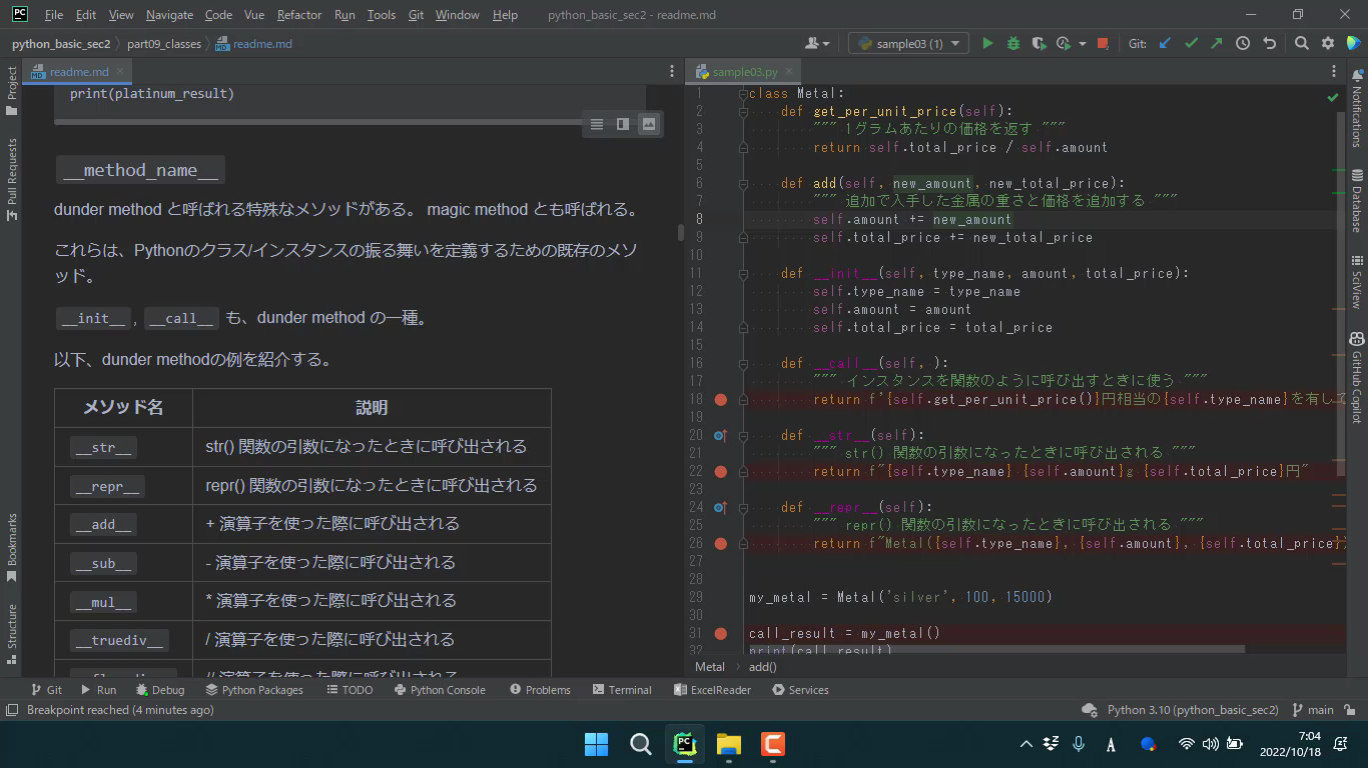Open the Refactor menu
The height and width of the screenshot is (768, 1368).
pos(299,15)
